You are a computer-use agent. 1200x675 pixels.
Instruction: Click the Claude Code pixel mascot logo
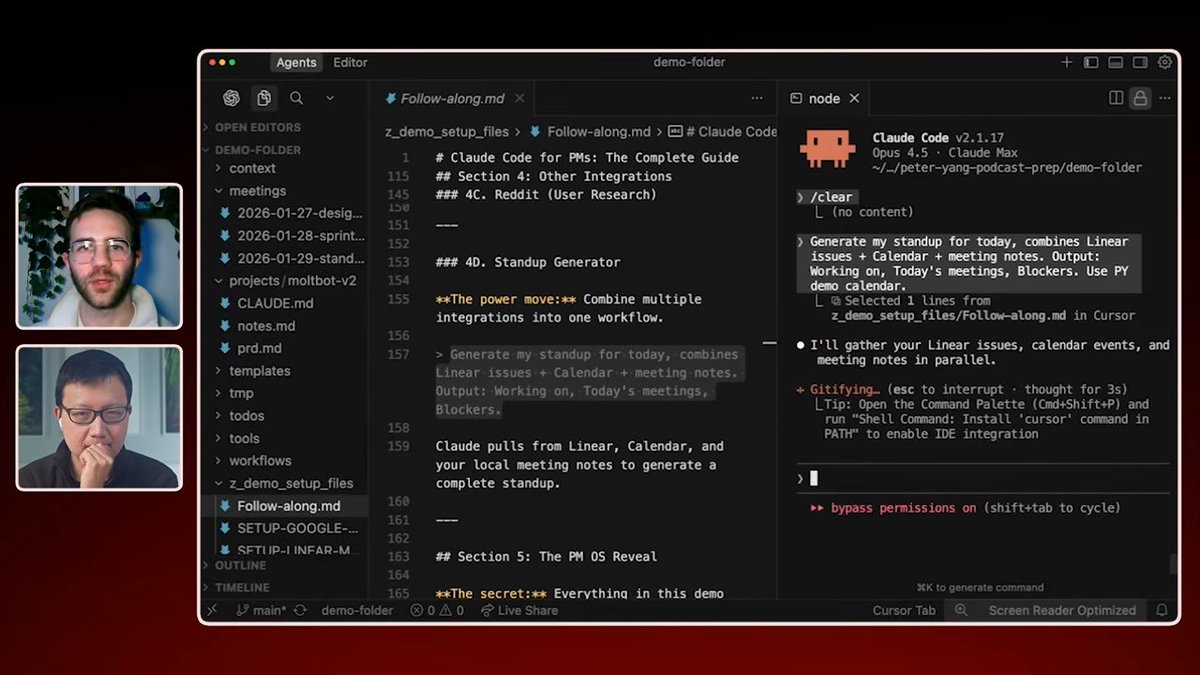826,149
